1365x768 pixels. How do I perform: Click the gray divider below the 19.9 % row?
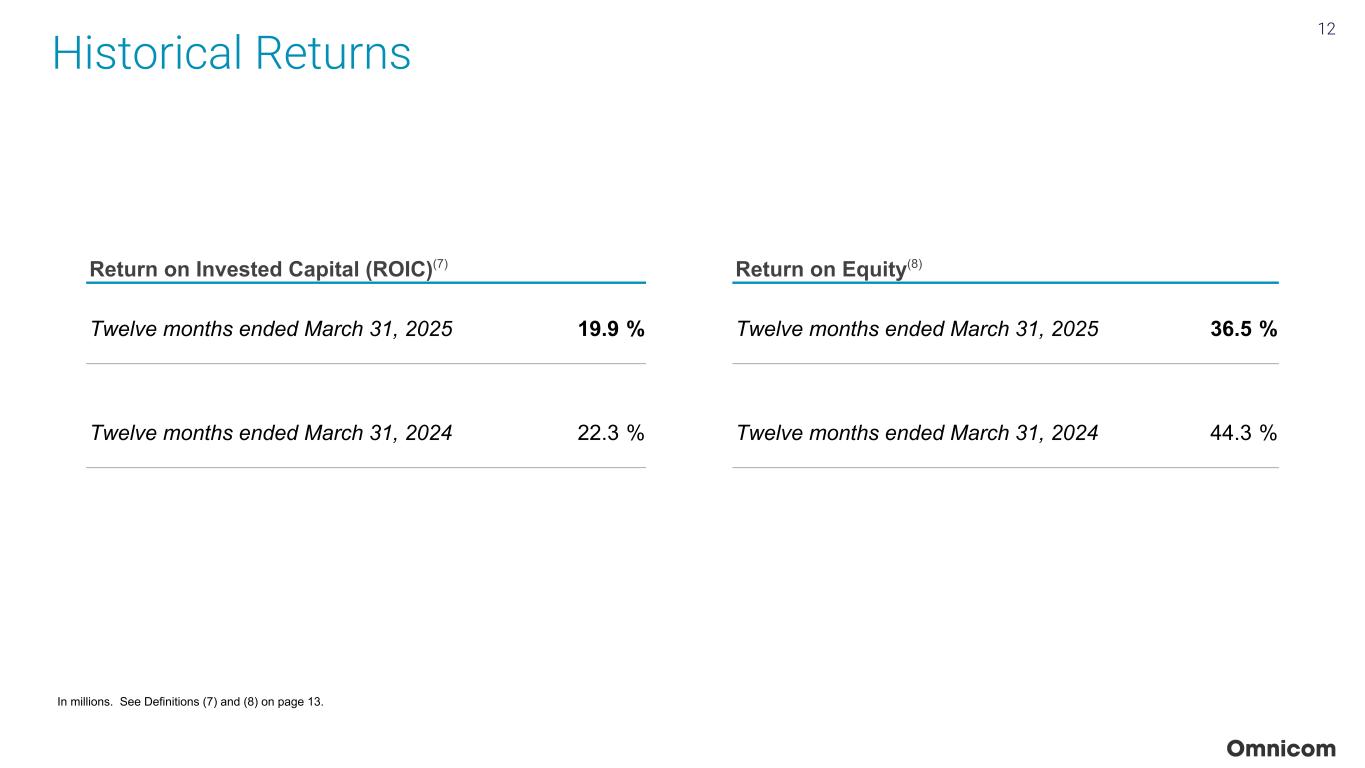366,363
